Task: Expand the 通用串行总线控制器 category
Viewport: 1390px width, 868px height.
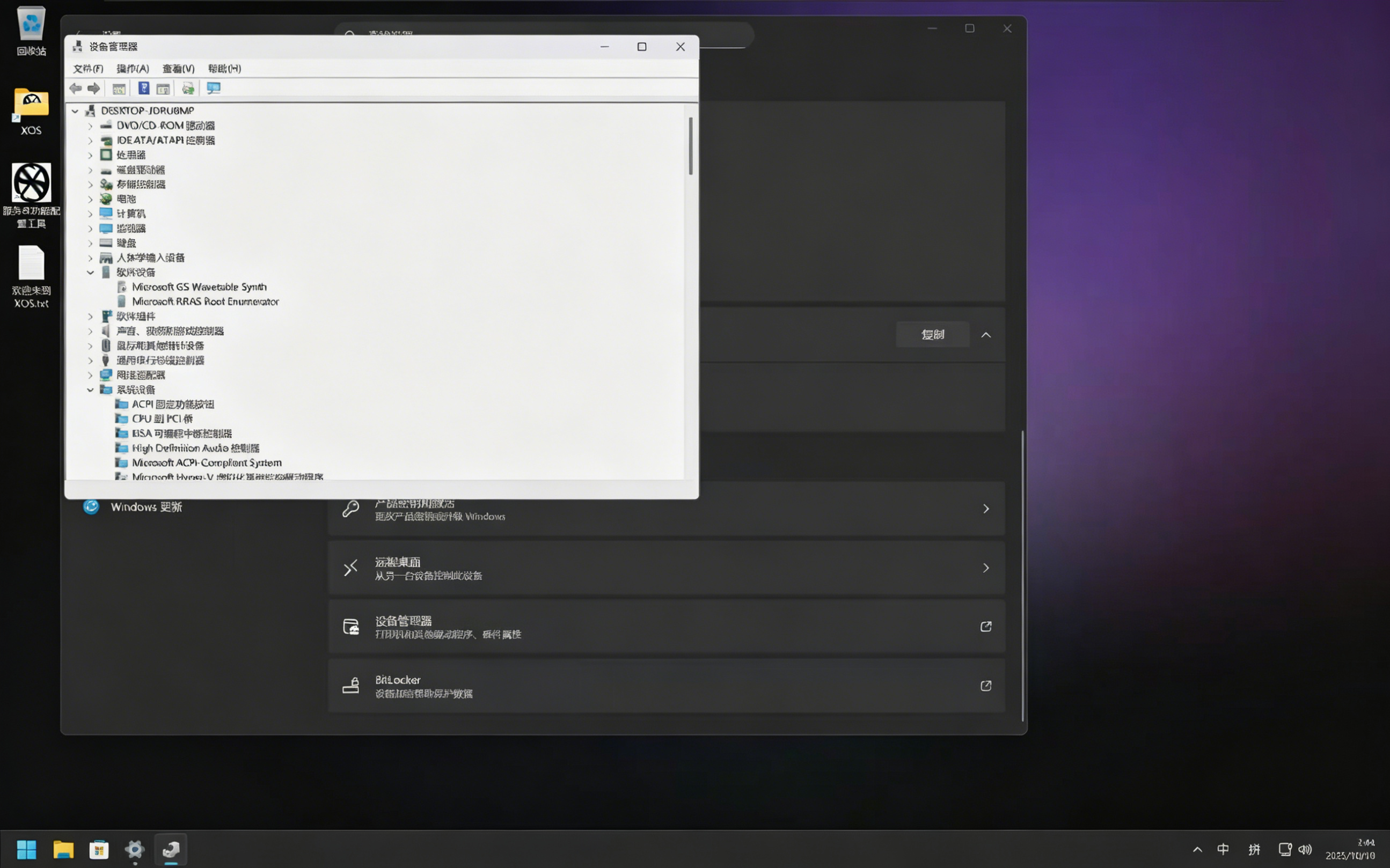Action: point(90,361)
